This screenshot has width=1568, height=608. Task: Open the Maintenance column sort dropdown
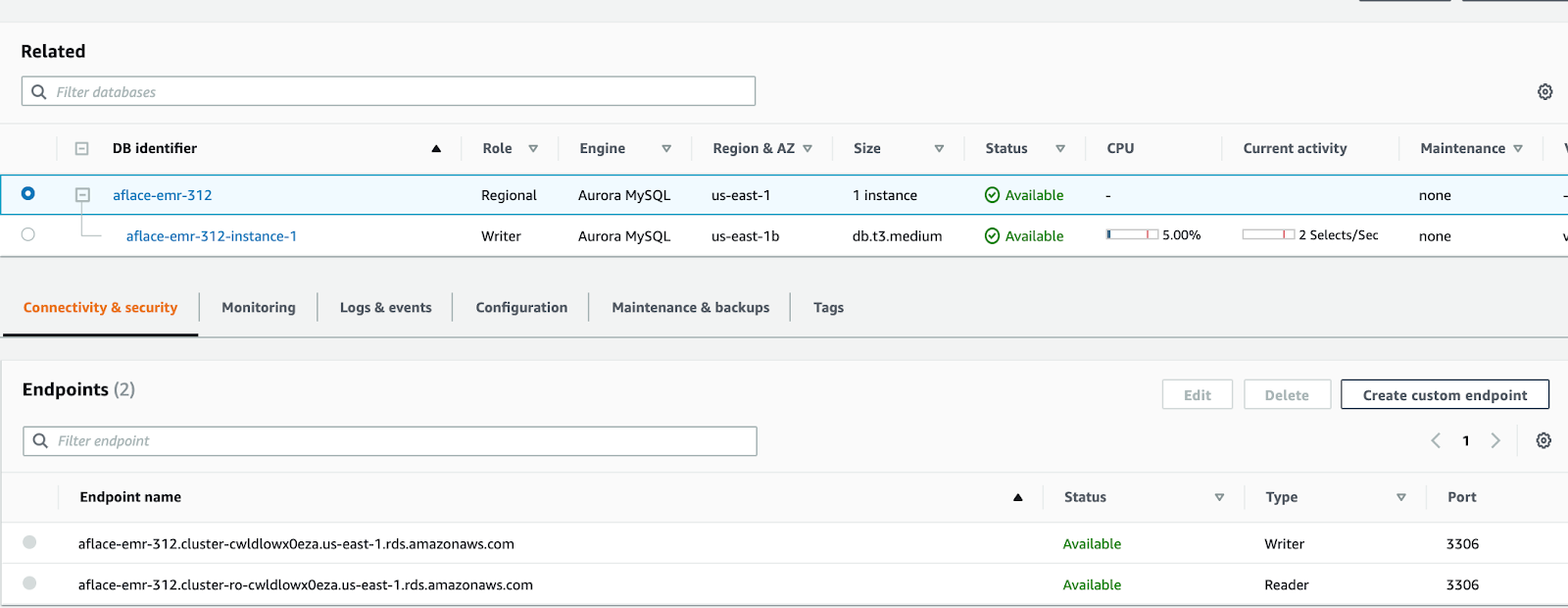(1518, 149)
